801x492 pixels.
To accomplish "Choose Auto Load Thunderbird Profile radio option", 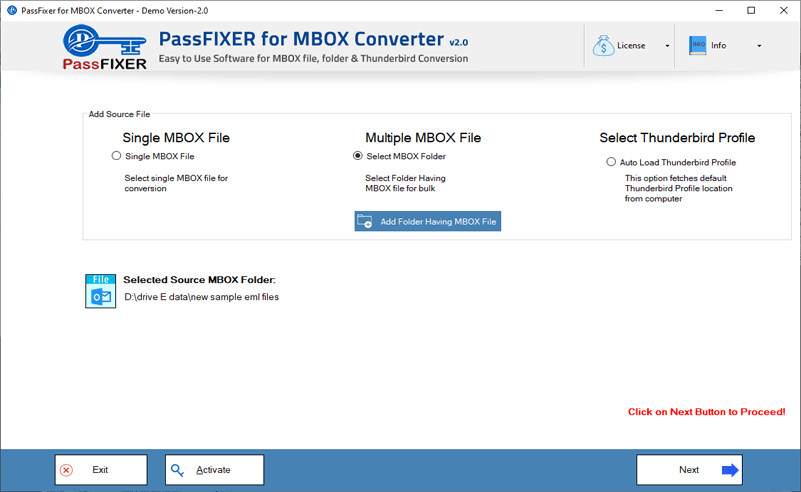I will [x=611, y=162].
